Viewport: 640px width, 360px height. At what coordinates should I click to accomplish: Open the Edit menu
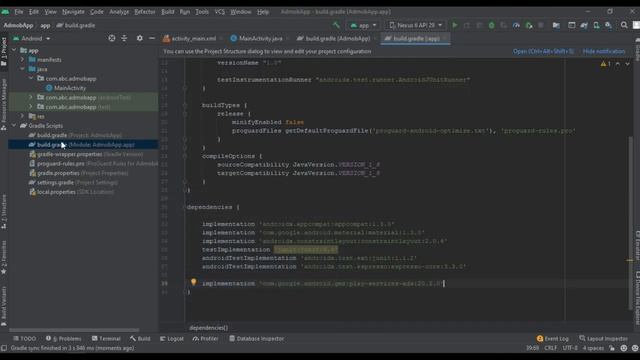(x=33, y=12)
